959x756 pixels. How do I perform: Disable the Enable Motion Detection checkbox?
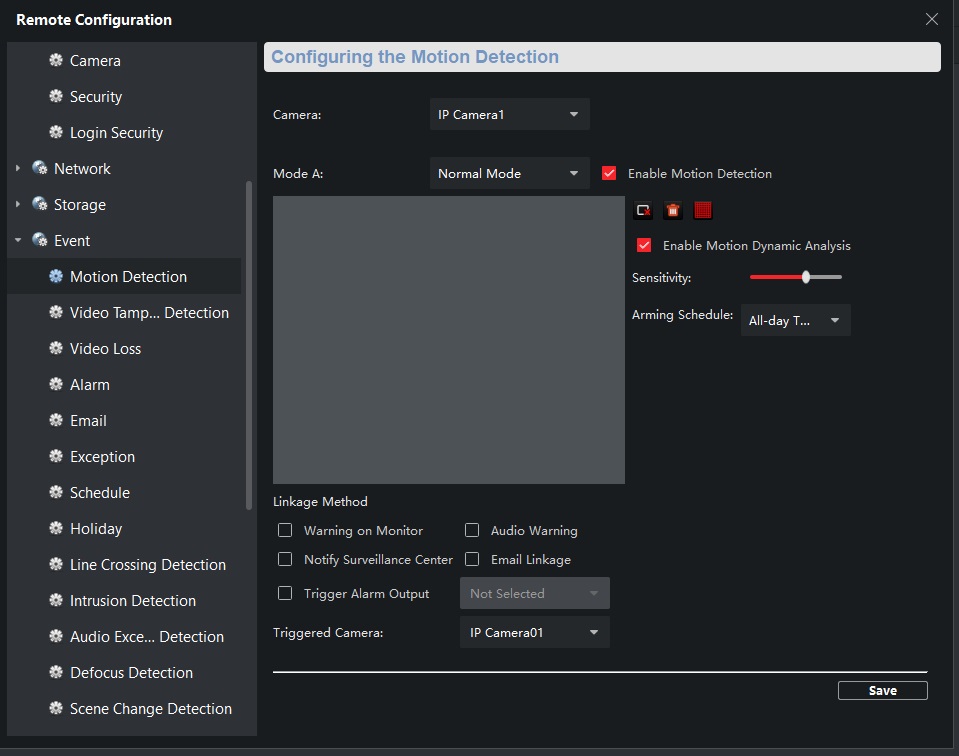click(609, 174)
